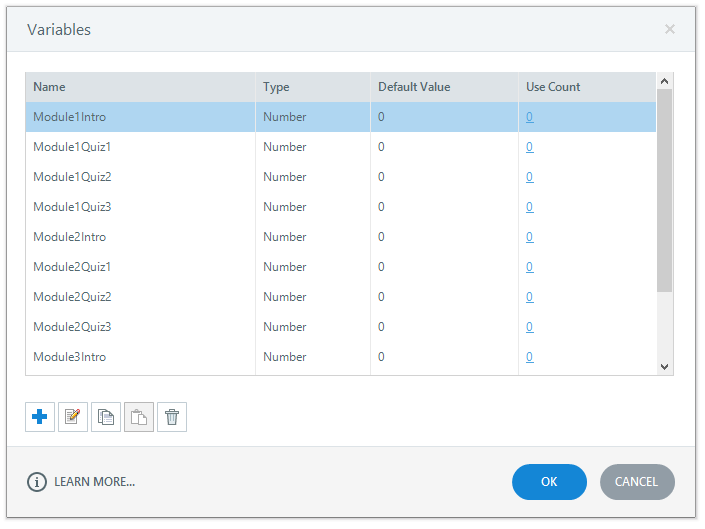Sort by the Type column header
The width and height of the screenshot is (705, 529).
click(276, 87)
